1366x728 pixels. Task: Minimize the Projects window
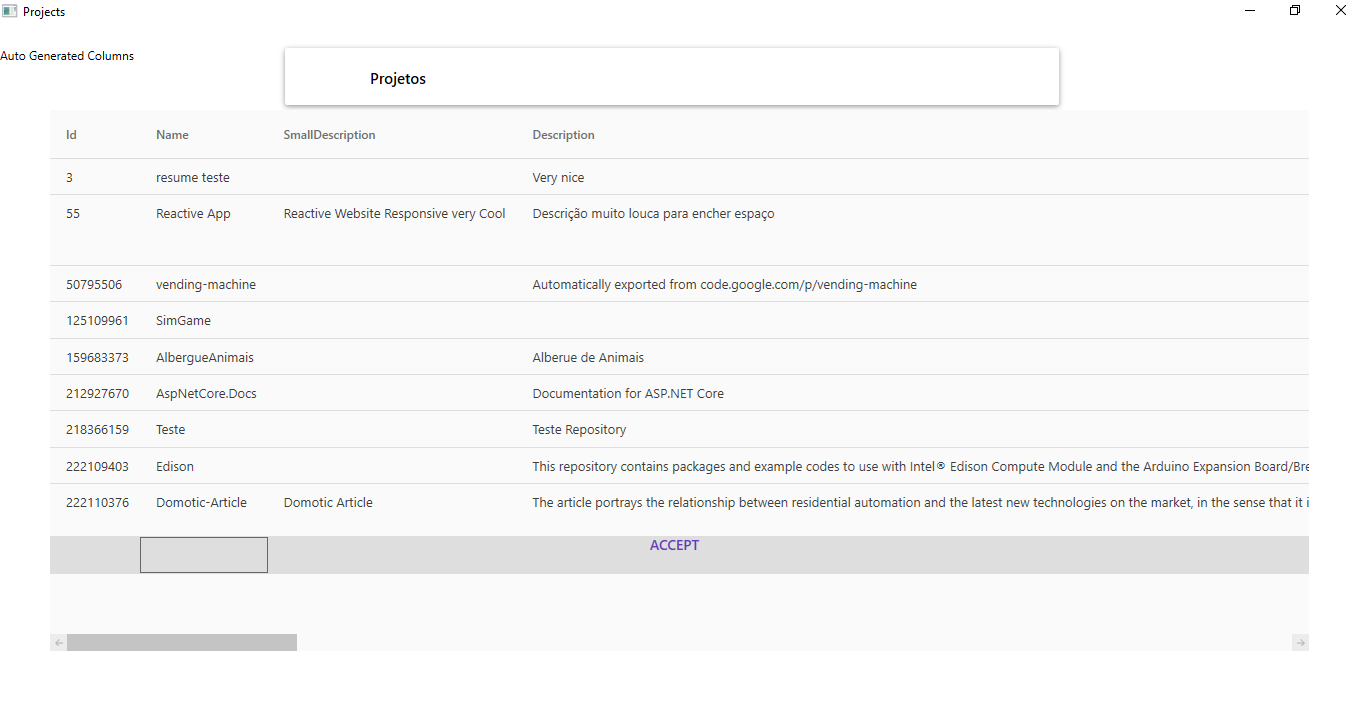point(1250,11)
